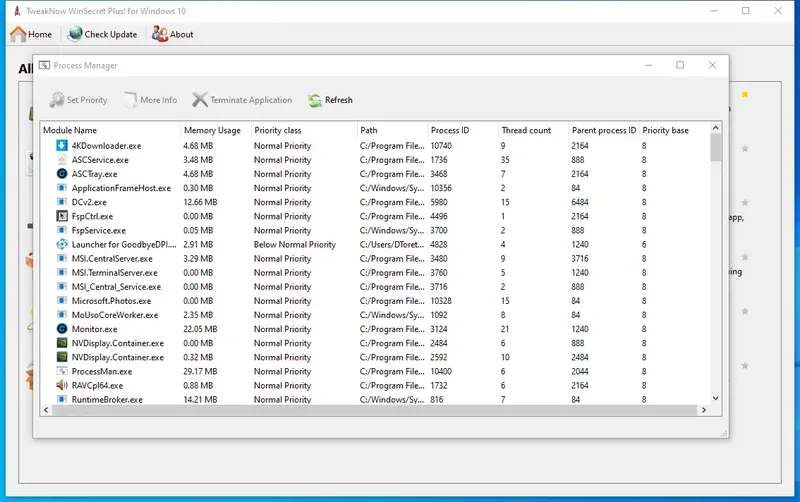
Task: Click the Set Priority gear icon
Action: [x=57, y=99]
